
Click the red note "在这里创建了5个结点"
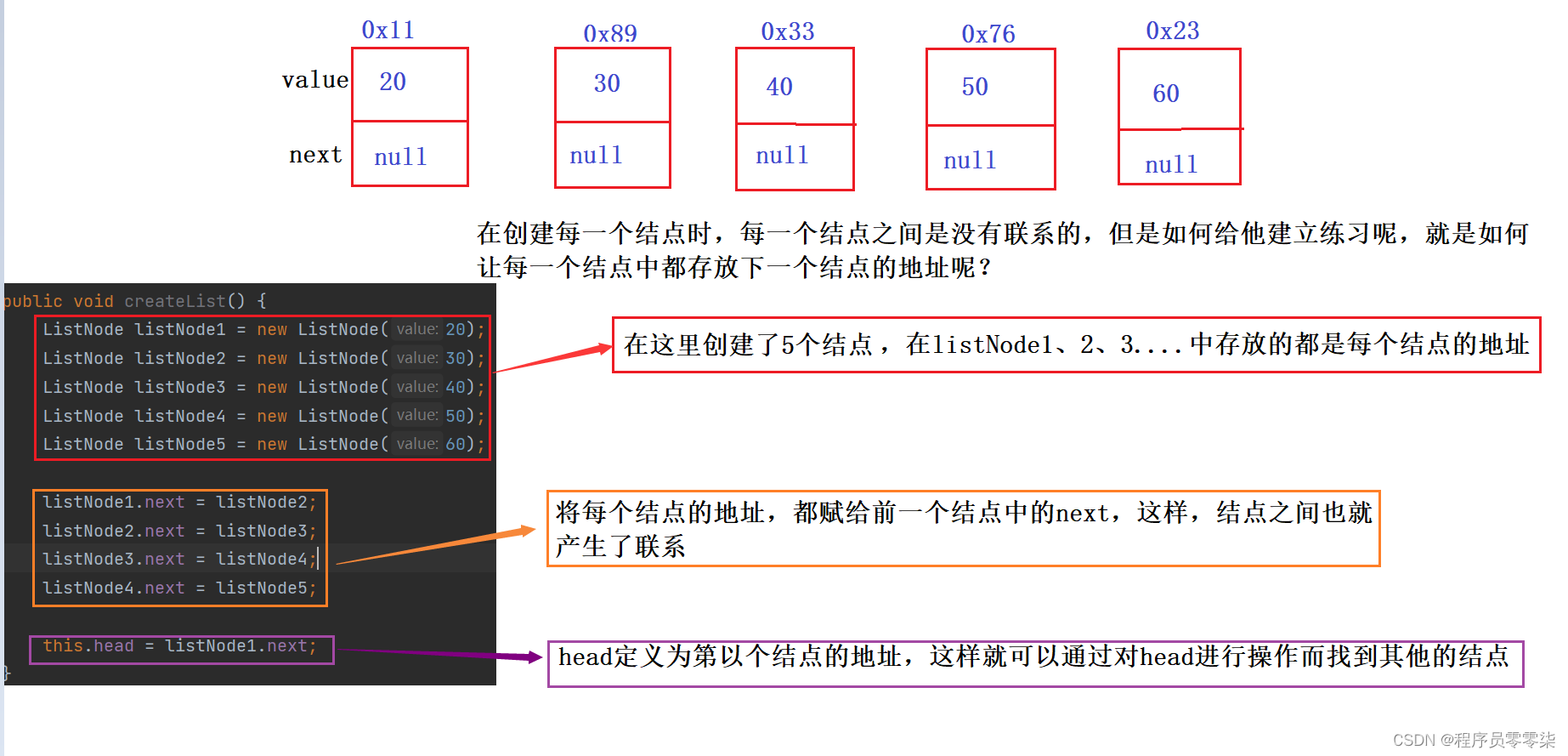pyautogui.click(x=1076, y=344)
